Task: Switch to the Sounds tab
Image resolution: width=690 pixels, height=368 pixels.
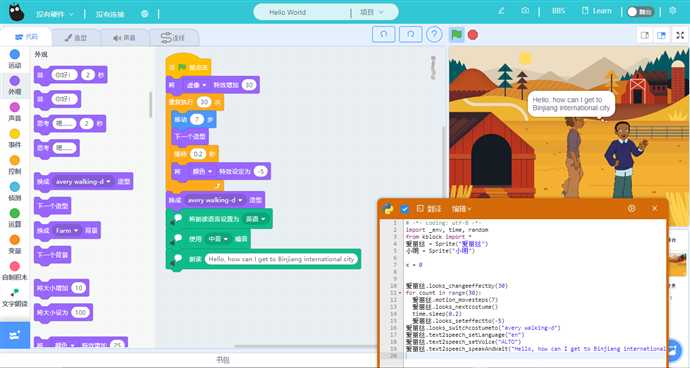Action: click(125, 38)
